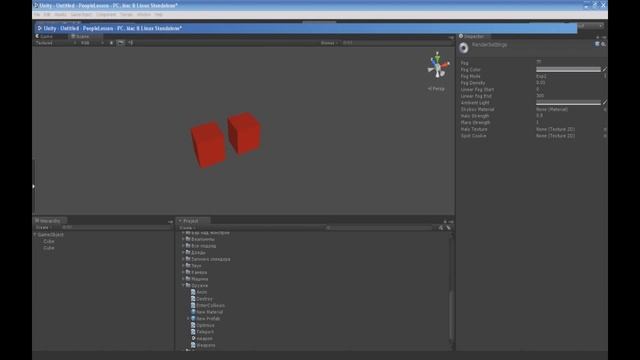This screenshot has width=640, height=360.
Task: Expand the Дождь folder arrow
Action: [x=183, y=253]
